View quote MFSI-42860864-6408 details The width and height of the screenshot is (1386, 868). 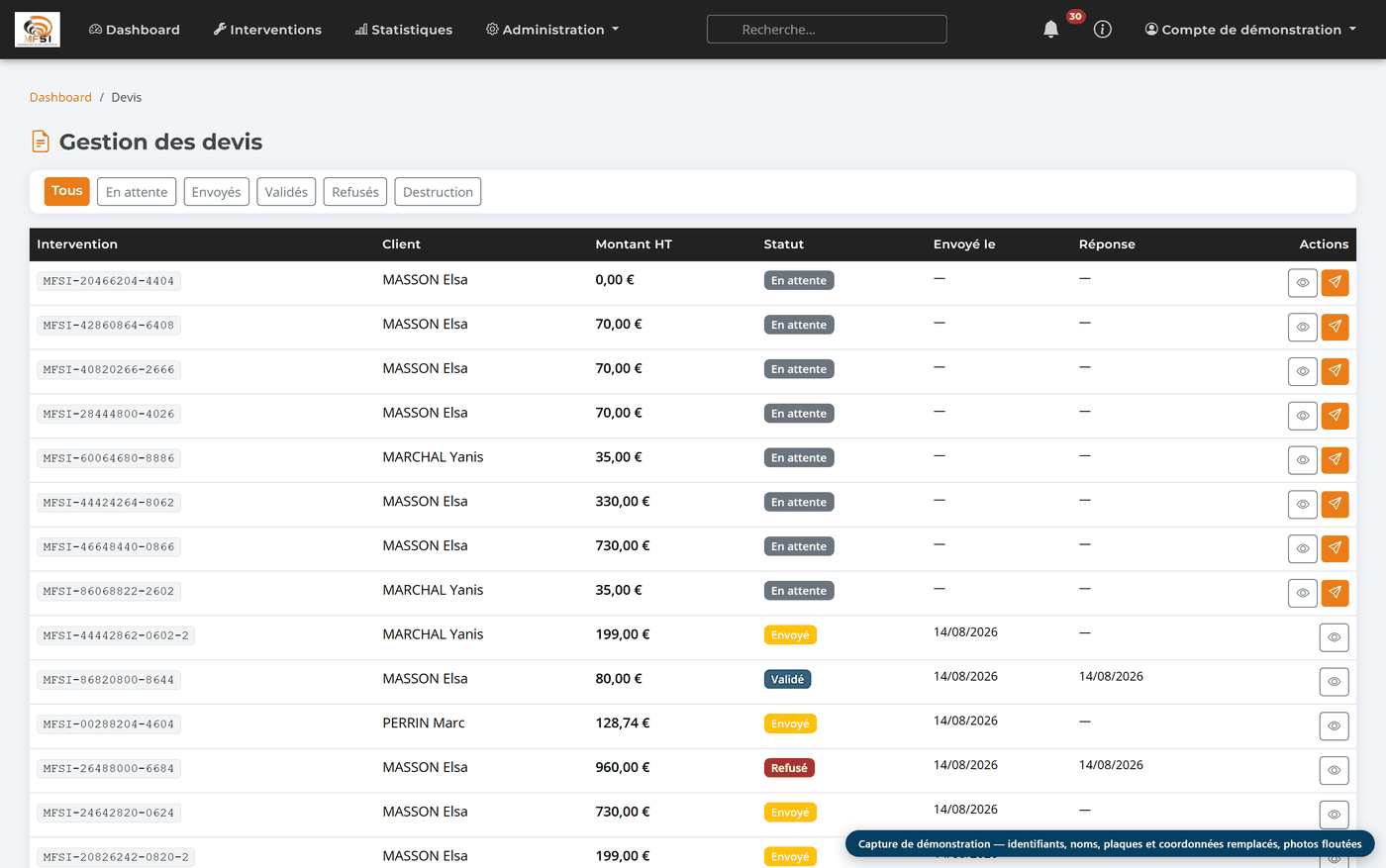tap(1303, 327)
